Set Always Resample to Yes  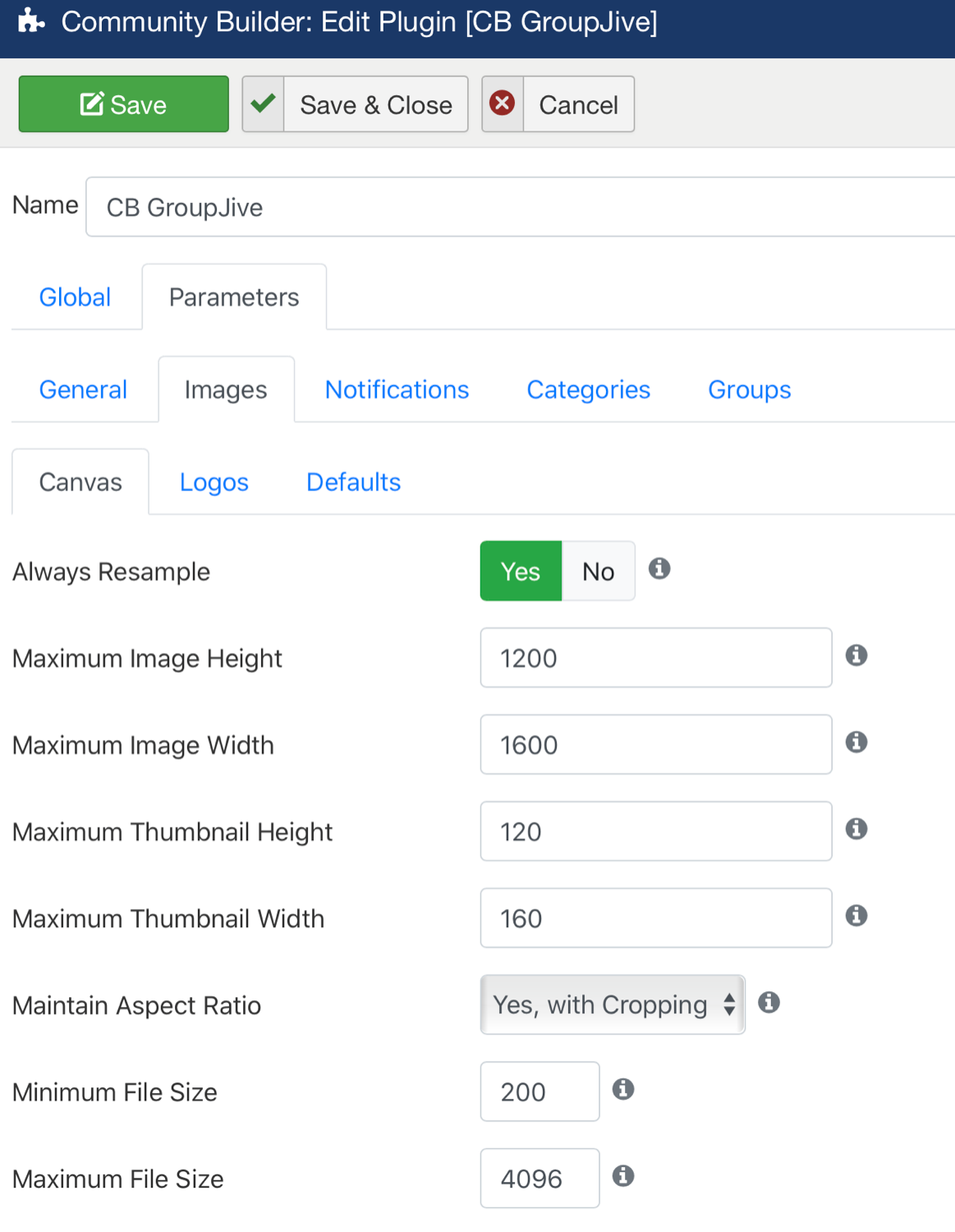521,571
